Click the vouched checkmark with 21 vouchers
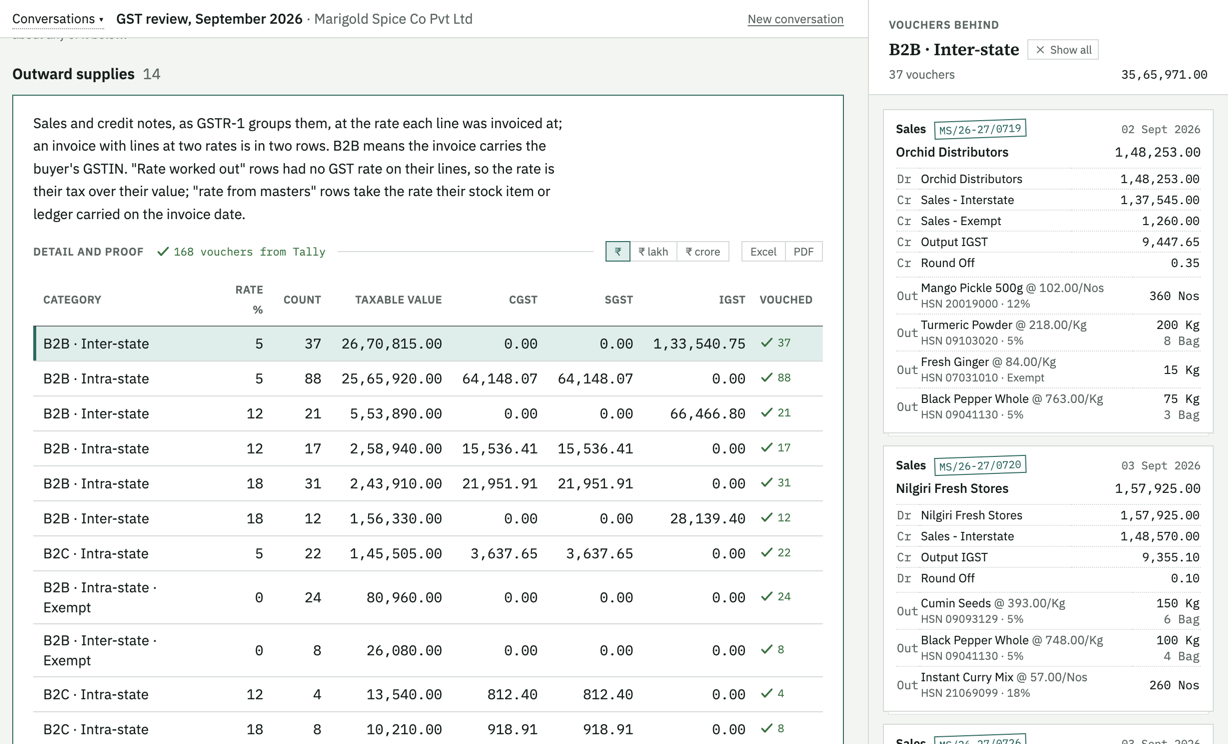 point(776,413)
